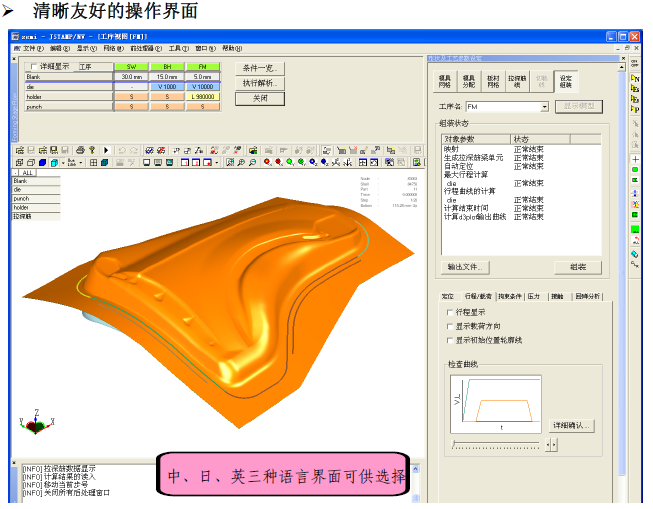Click the 条件一览 button
The height and width of the screenshot is (509, 653).
pyautogui.click(x=260, y=68)
